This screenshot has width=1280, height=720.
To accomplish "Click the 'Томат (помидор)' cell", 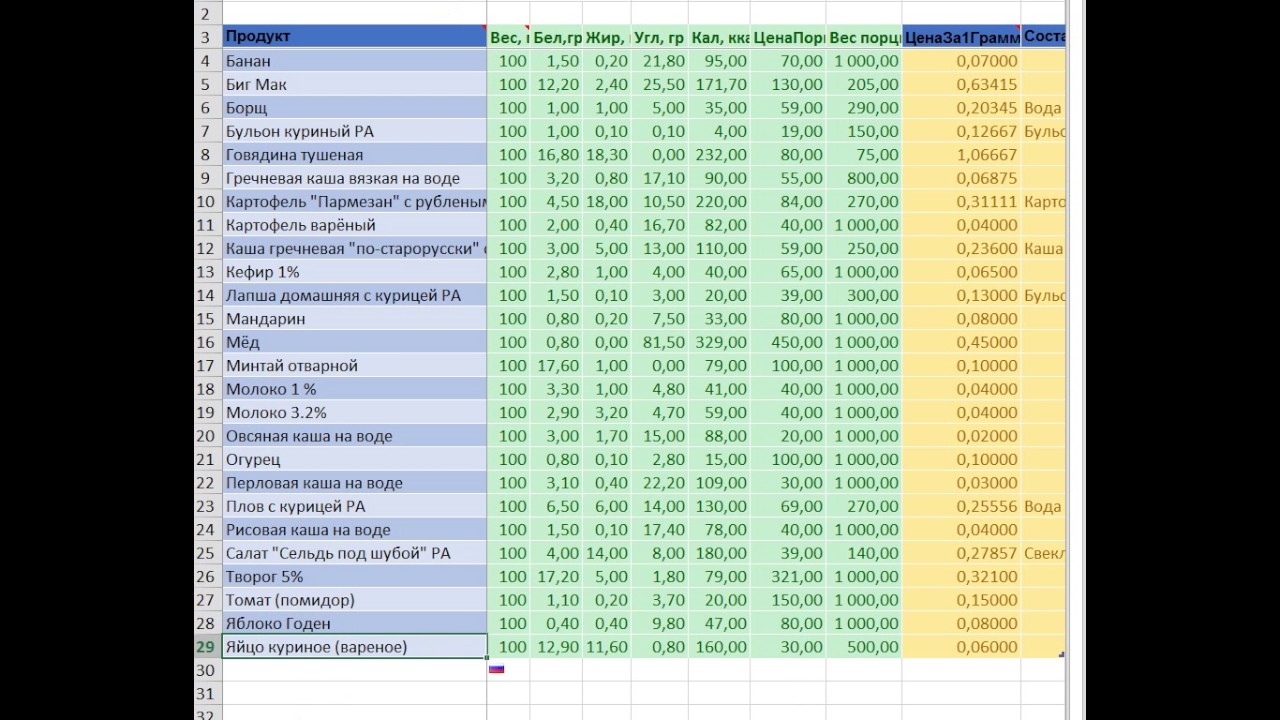I will (354, 600).
